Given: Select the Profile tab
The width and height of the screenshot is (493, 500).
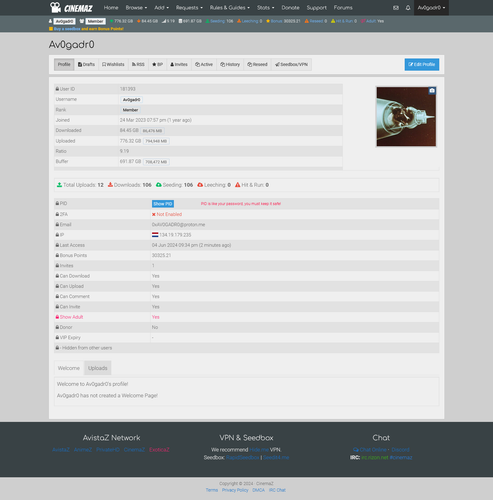Looking at the screenshot, I should (64, 64).
